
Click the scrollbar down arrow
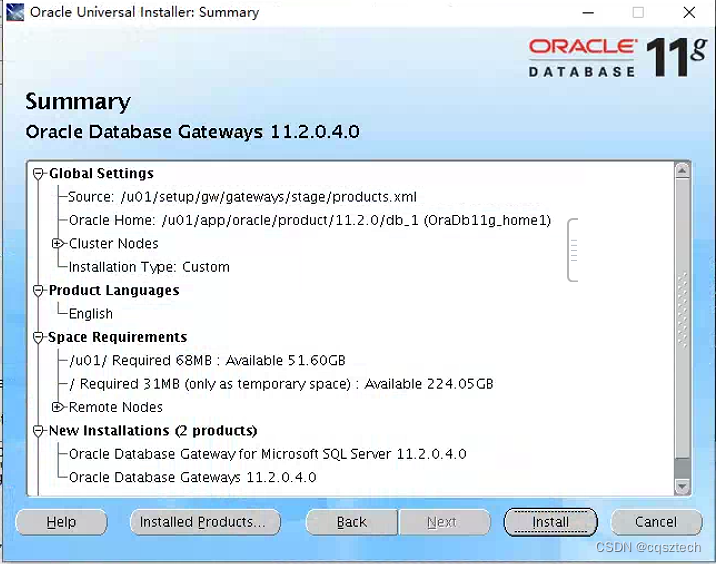(x=682, y=486)
